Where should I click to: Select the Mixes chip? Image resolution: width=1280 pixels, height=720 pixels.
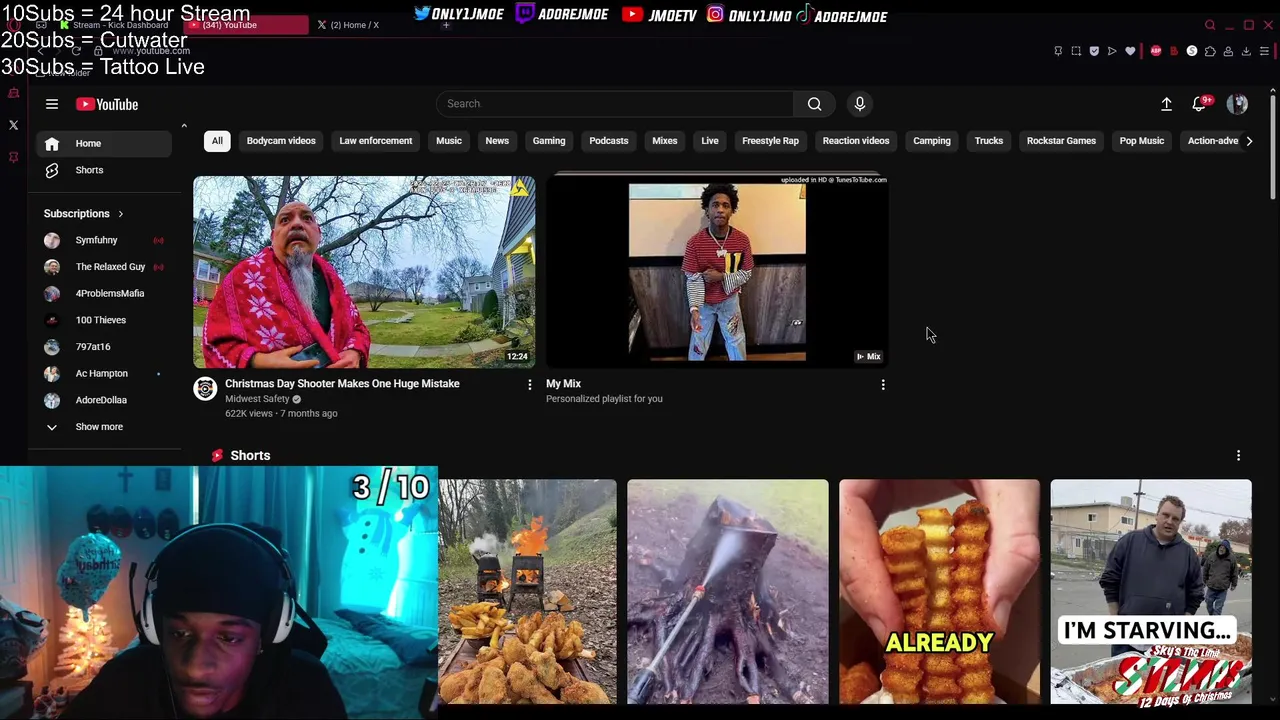click(665, 141)
